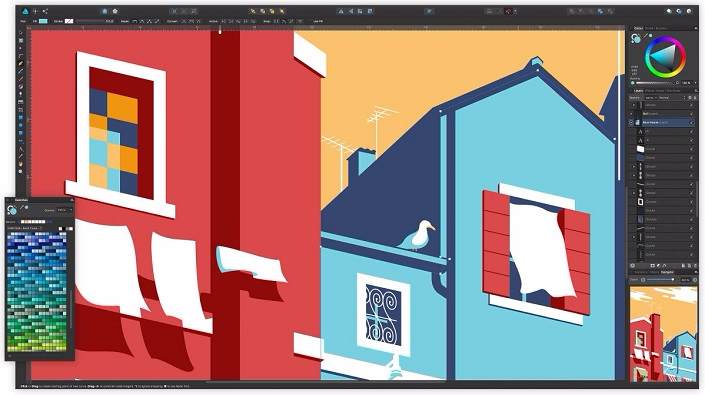Viewport: 705px width, 395px height.
Task: Click the Break Curve action icon
Action: point(223,21)
